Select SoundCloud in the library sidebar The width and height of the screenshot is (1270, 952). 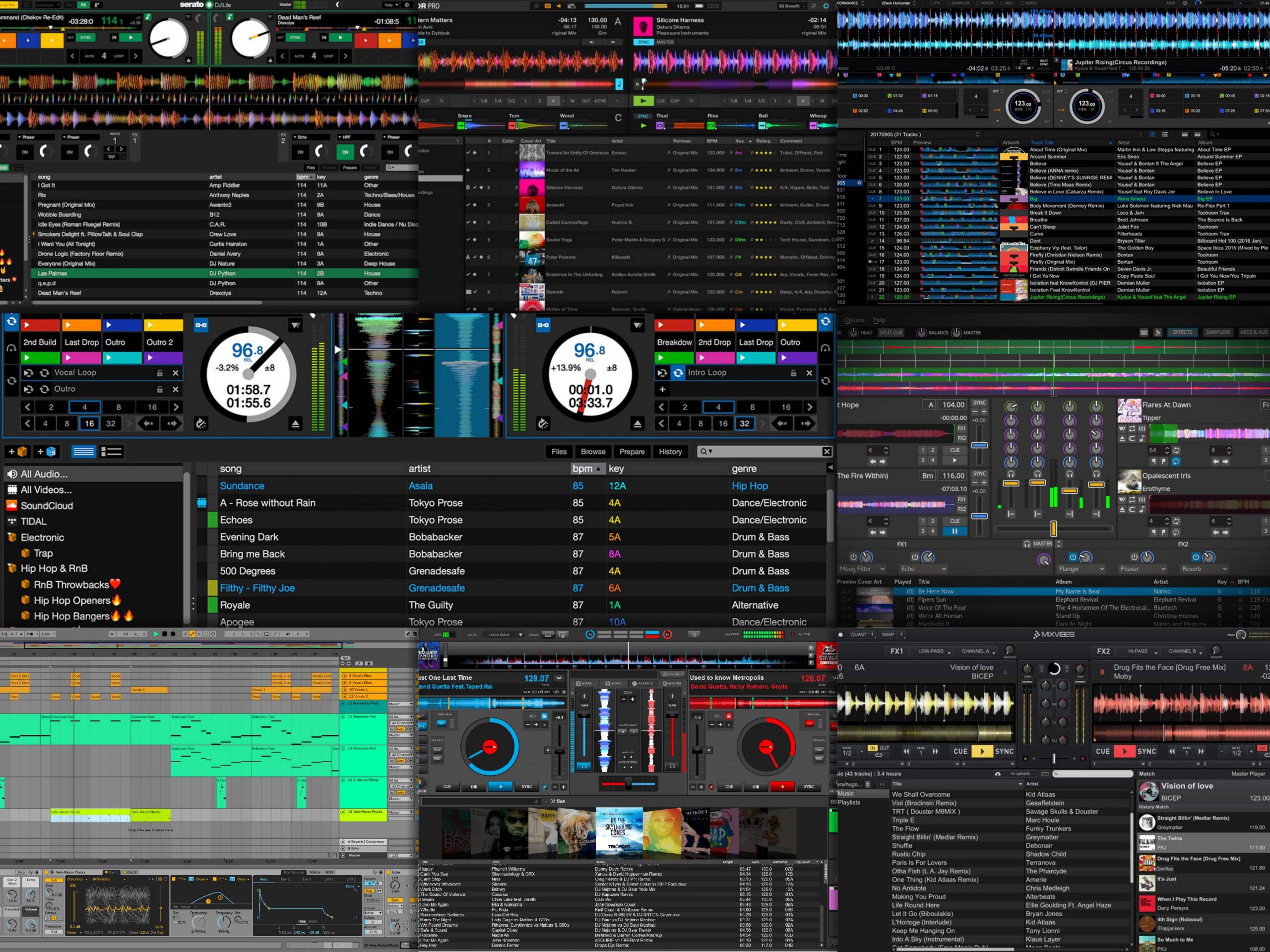click(x=47, y=506)
